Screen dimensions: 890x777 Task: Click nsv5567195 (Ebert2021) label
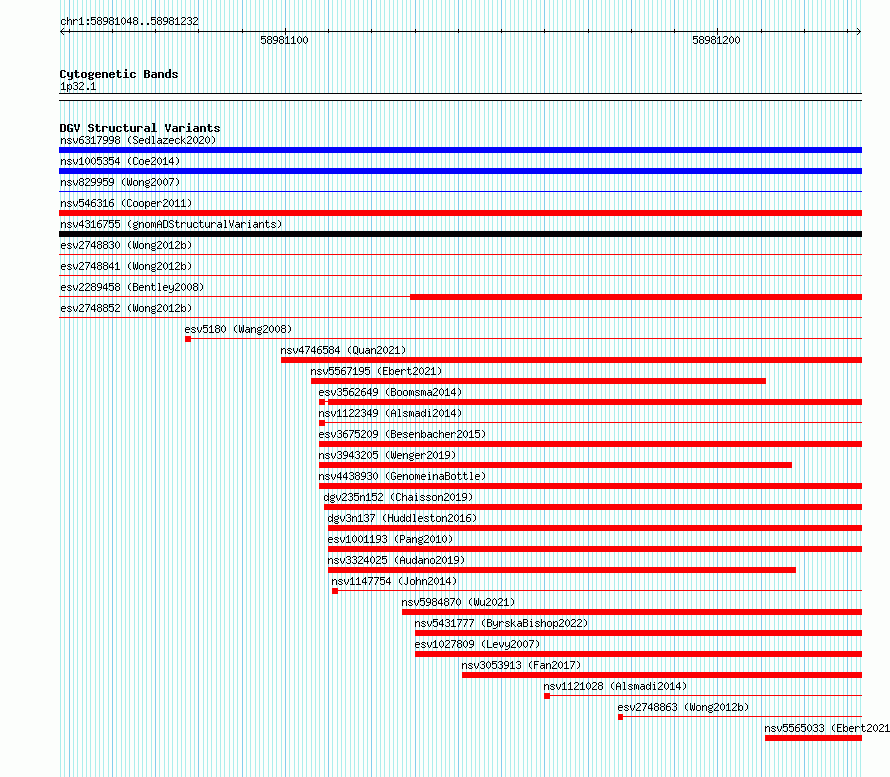click(376, 371)
